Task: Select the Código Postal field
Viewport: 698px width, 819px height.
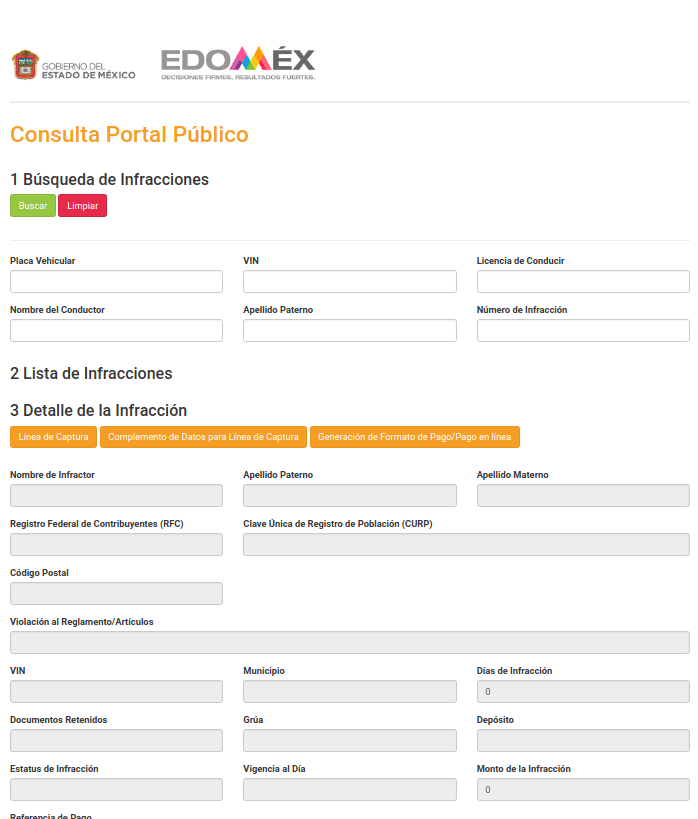Action: point(116,594)
